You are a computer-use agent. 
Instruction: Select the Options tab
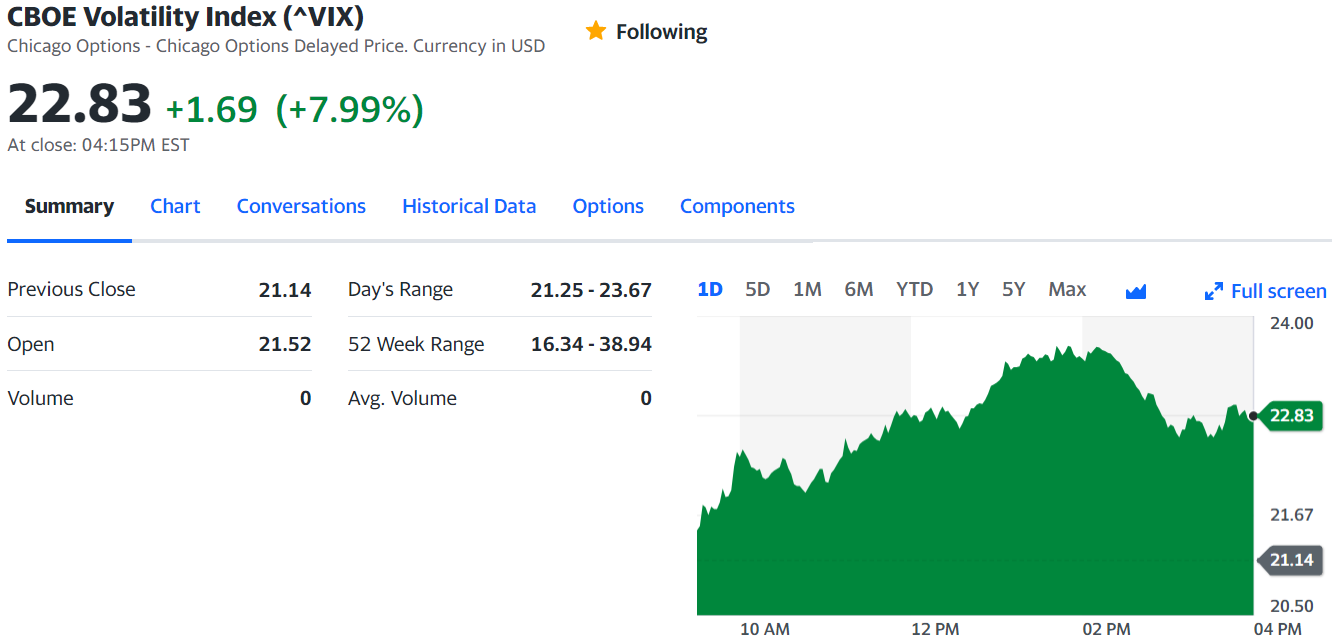[x=608, y=206]
